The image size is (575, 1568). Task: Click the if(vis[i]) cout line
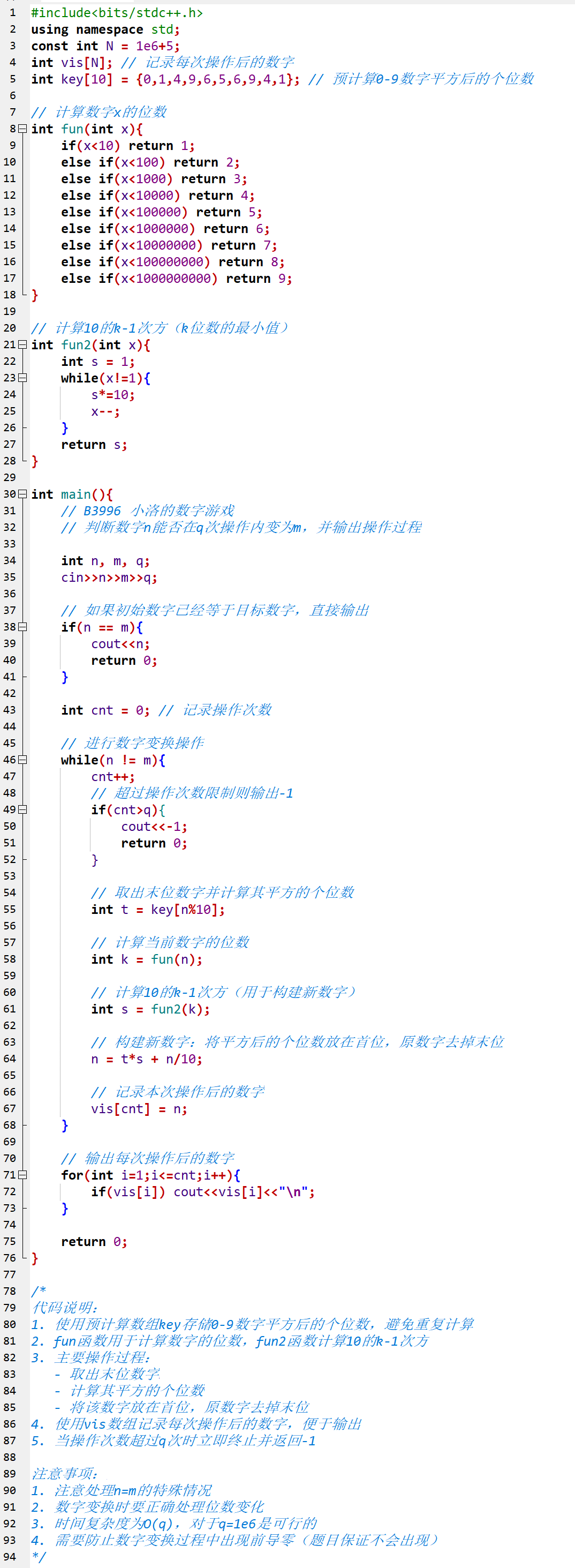click(203, 1192)
